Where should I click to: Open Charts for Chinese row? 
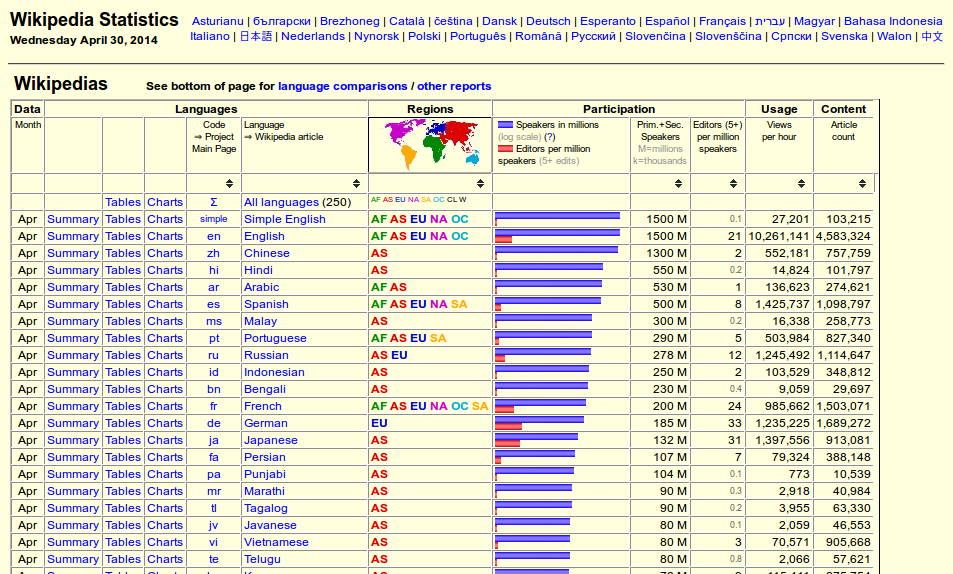165,253
